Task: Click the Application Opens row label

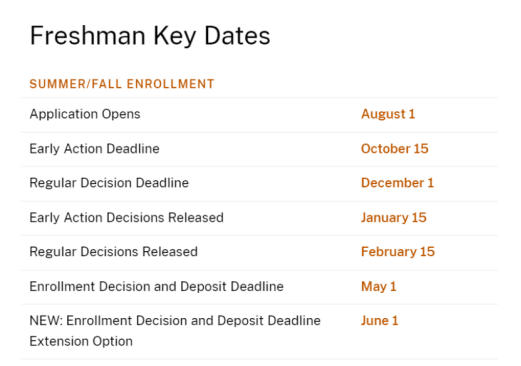Action: tap(85, 114)
